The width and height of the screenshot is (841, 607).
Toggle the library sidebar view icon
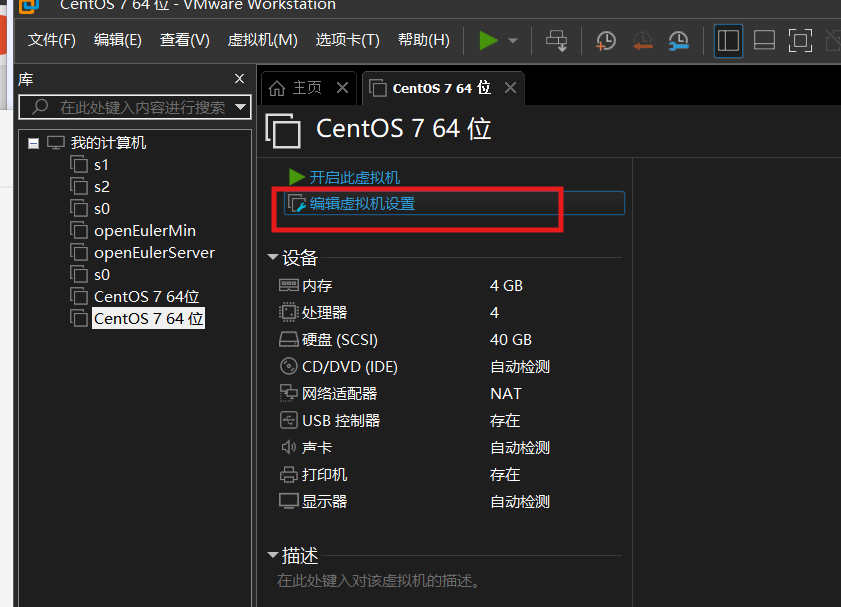click(x=728, y=41)
